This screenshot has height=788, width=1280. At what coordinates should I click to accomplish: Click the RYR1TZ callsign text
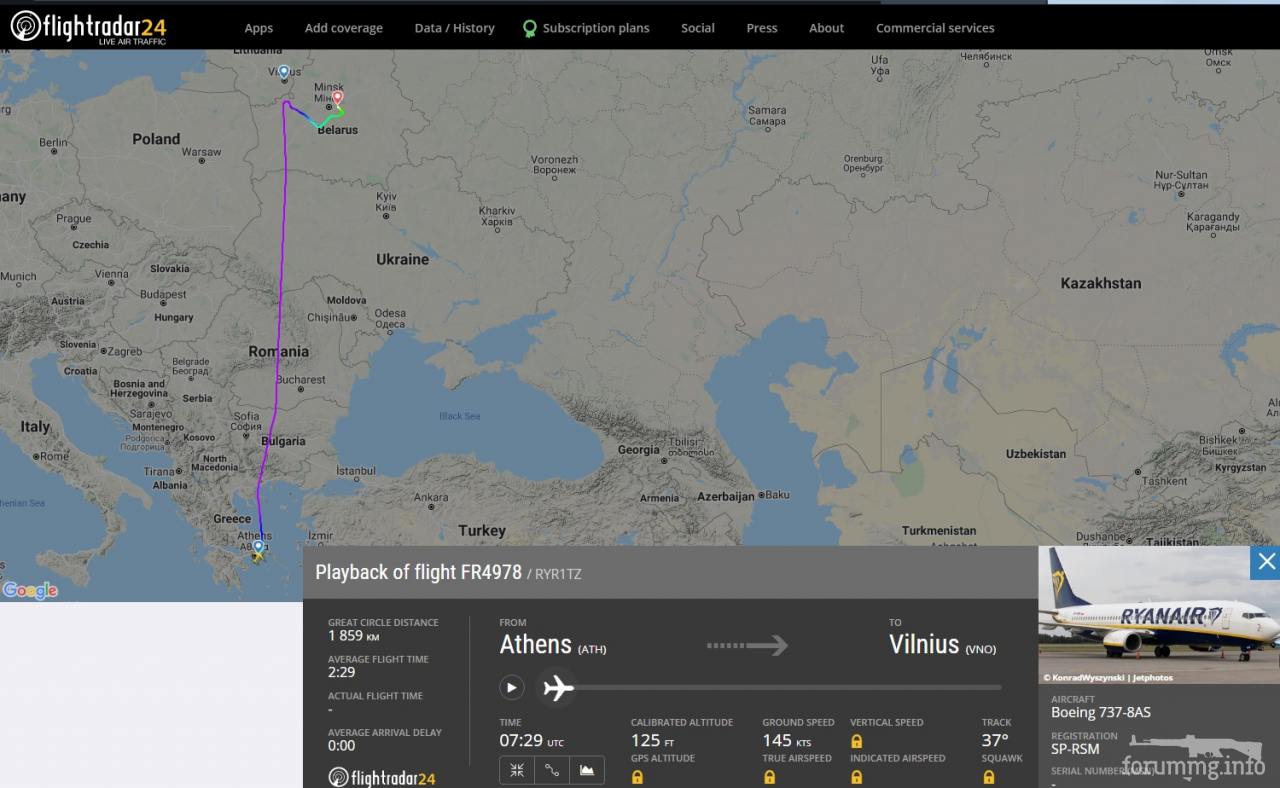click(558, 574)
